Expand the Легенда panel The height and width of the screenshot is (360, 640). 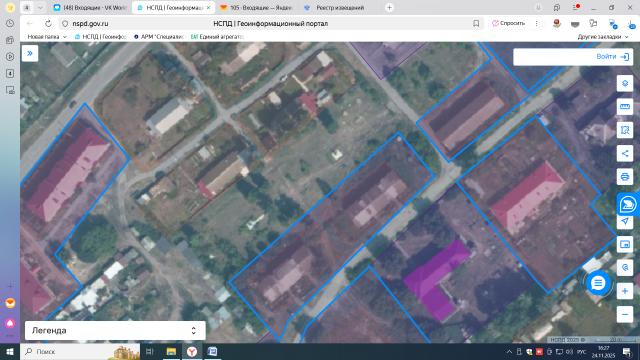(x=115, y=330)
